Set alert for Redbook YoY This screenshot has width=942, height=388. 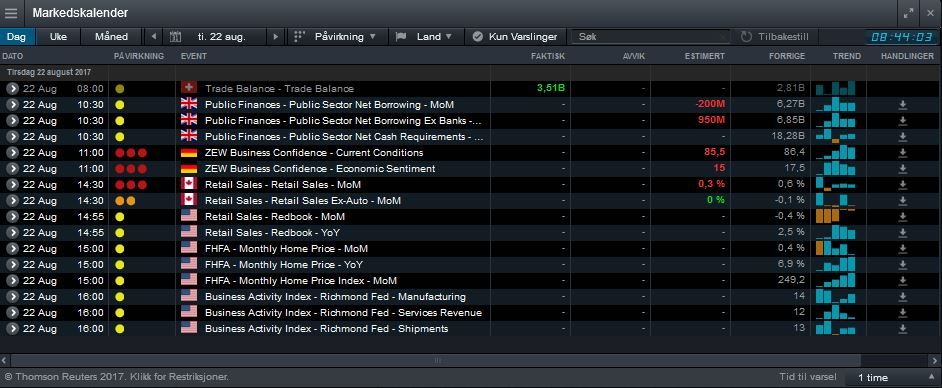(x=902, y=233)
